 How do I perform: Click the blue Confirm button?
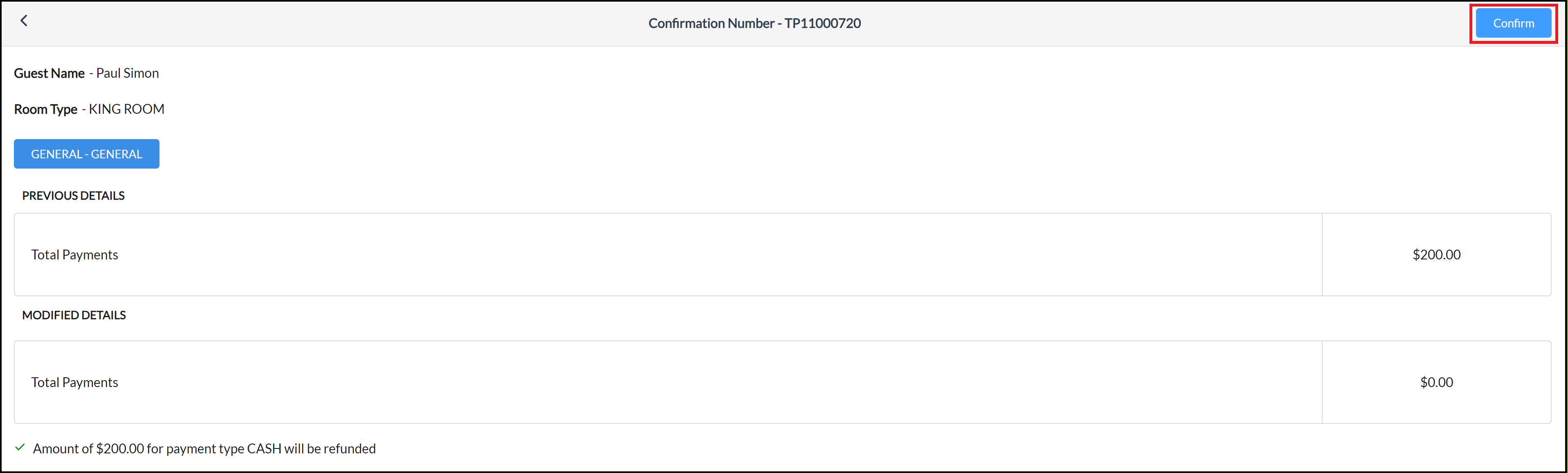click(1513, 23)
